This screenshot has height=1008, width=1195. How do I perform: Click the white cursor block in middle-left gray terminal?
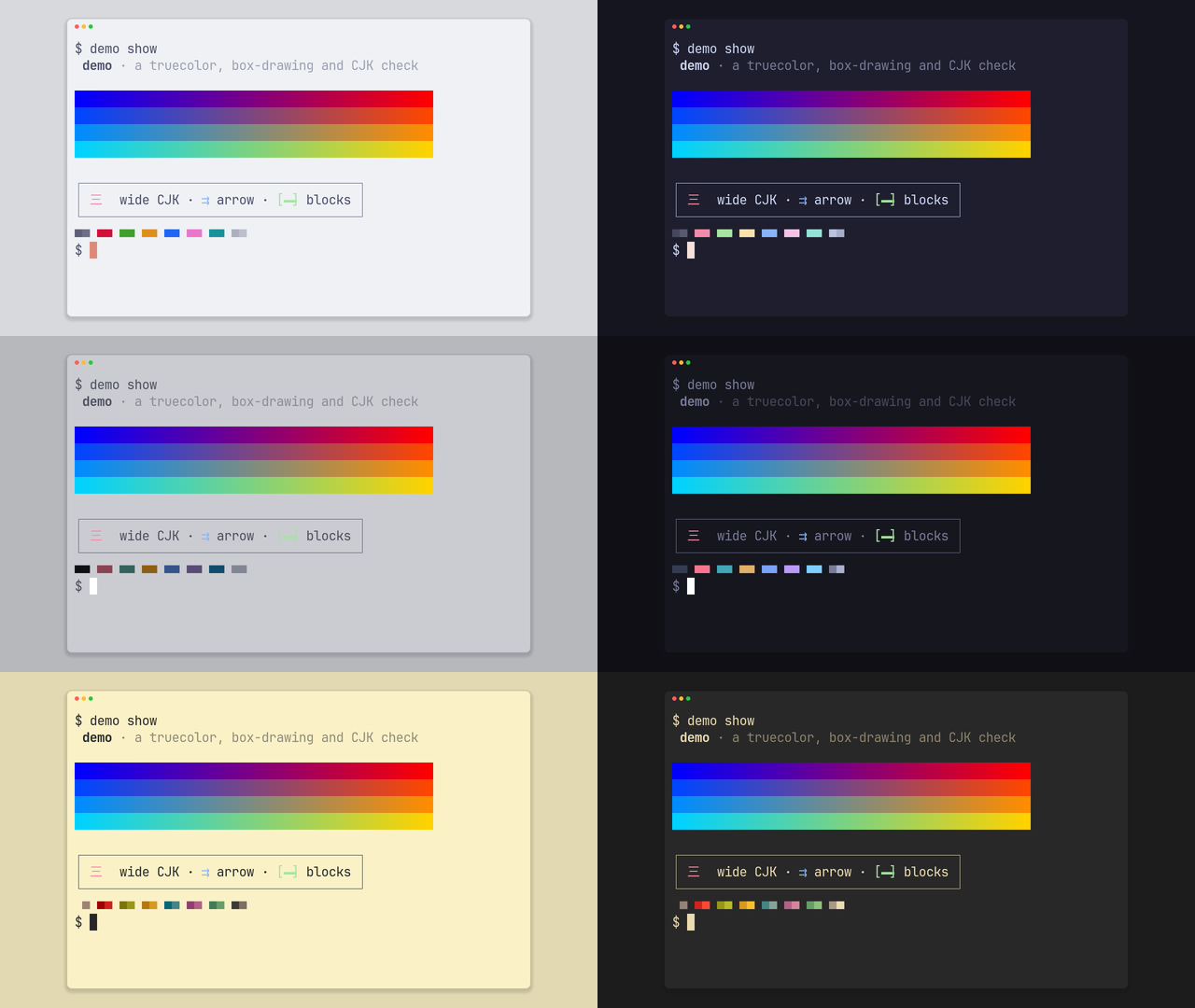93,586
